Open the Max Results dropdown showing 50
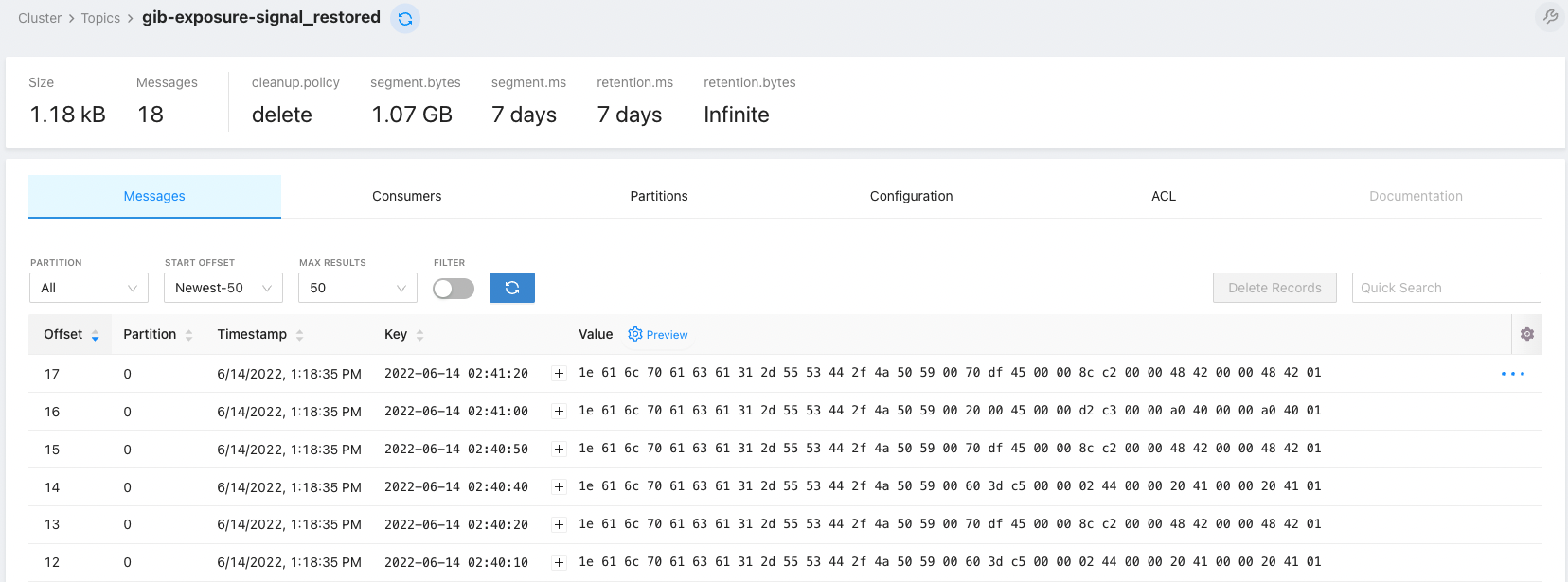This screenshot has width=1568, height=582. tap(358, 288)
